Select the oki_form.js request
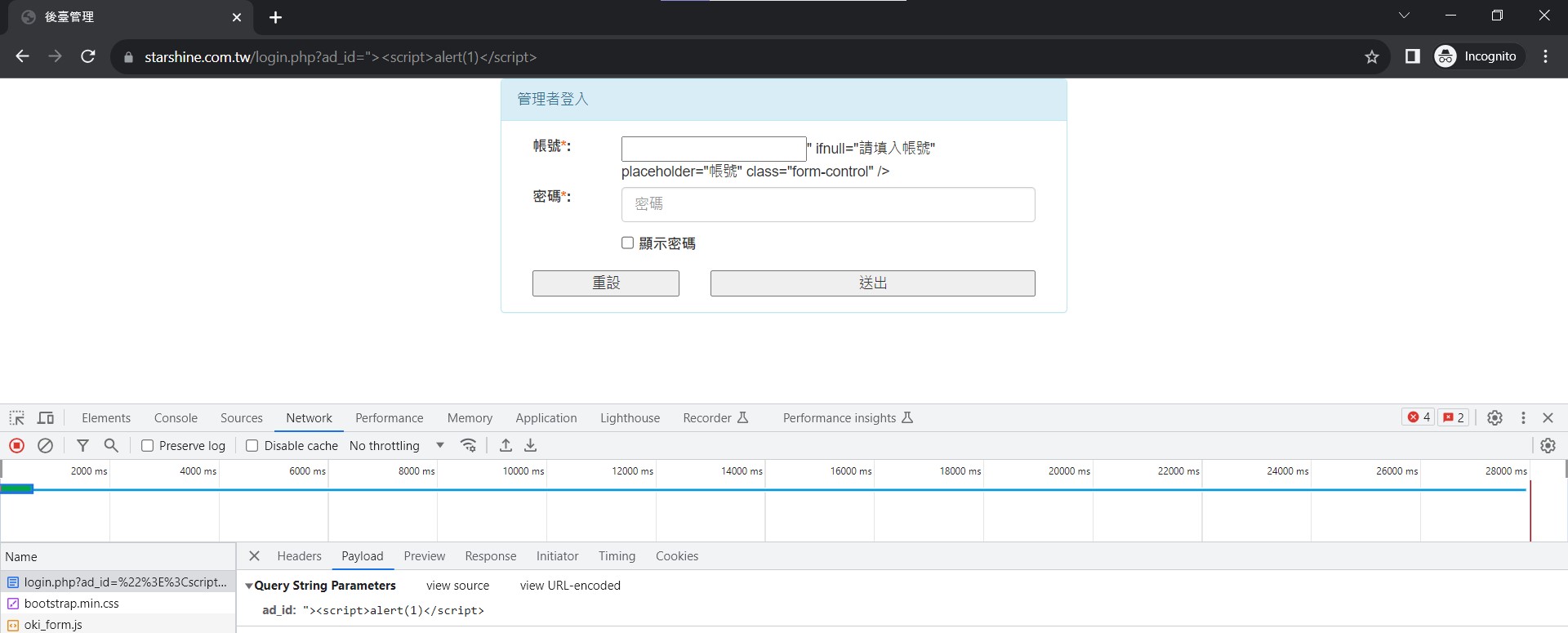Viewport: 1568px width, 633px height. (118, 624)
